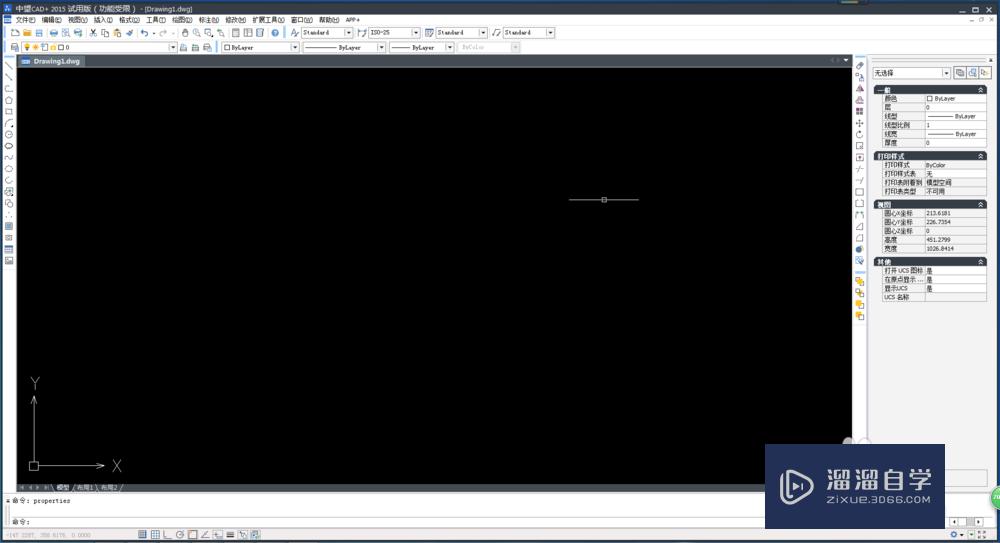
Task: Select the Move modify tool
Action: point(860,123)
